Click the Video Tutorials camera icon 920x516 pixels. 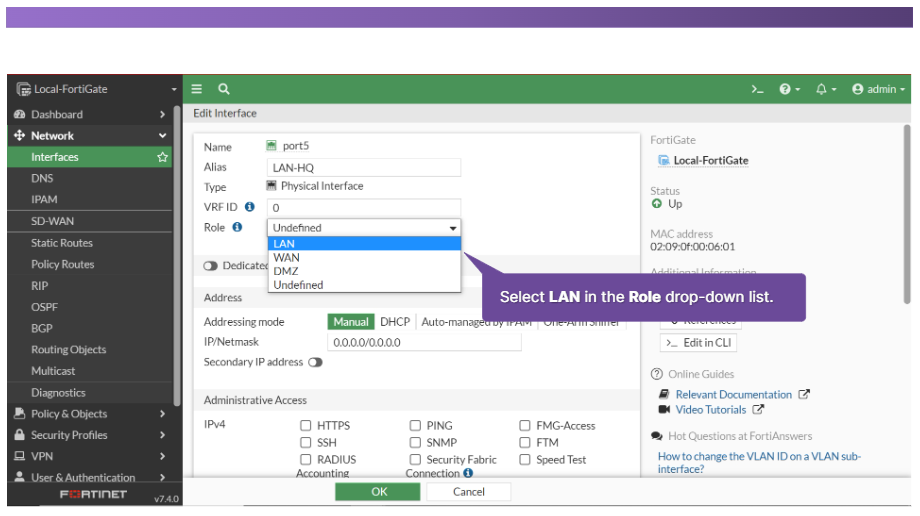(x=664, y=410)
